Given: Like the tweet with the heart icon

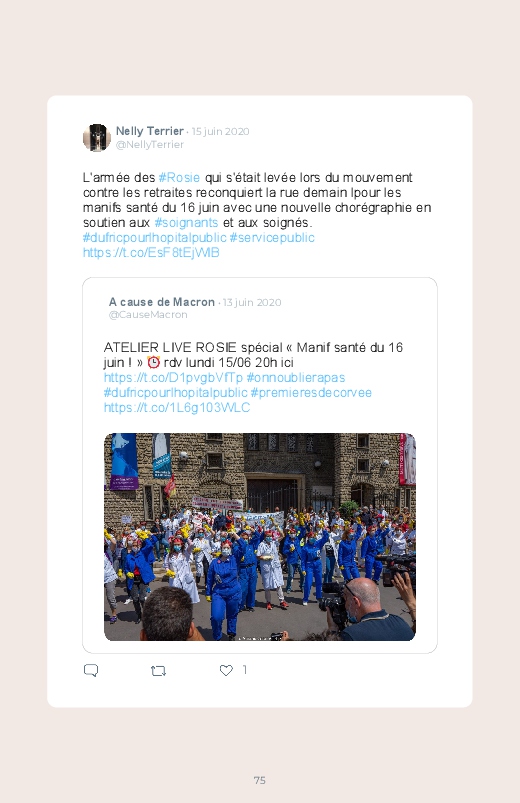Looking at the screenshot, I should click(226, 670).
